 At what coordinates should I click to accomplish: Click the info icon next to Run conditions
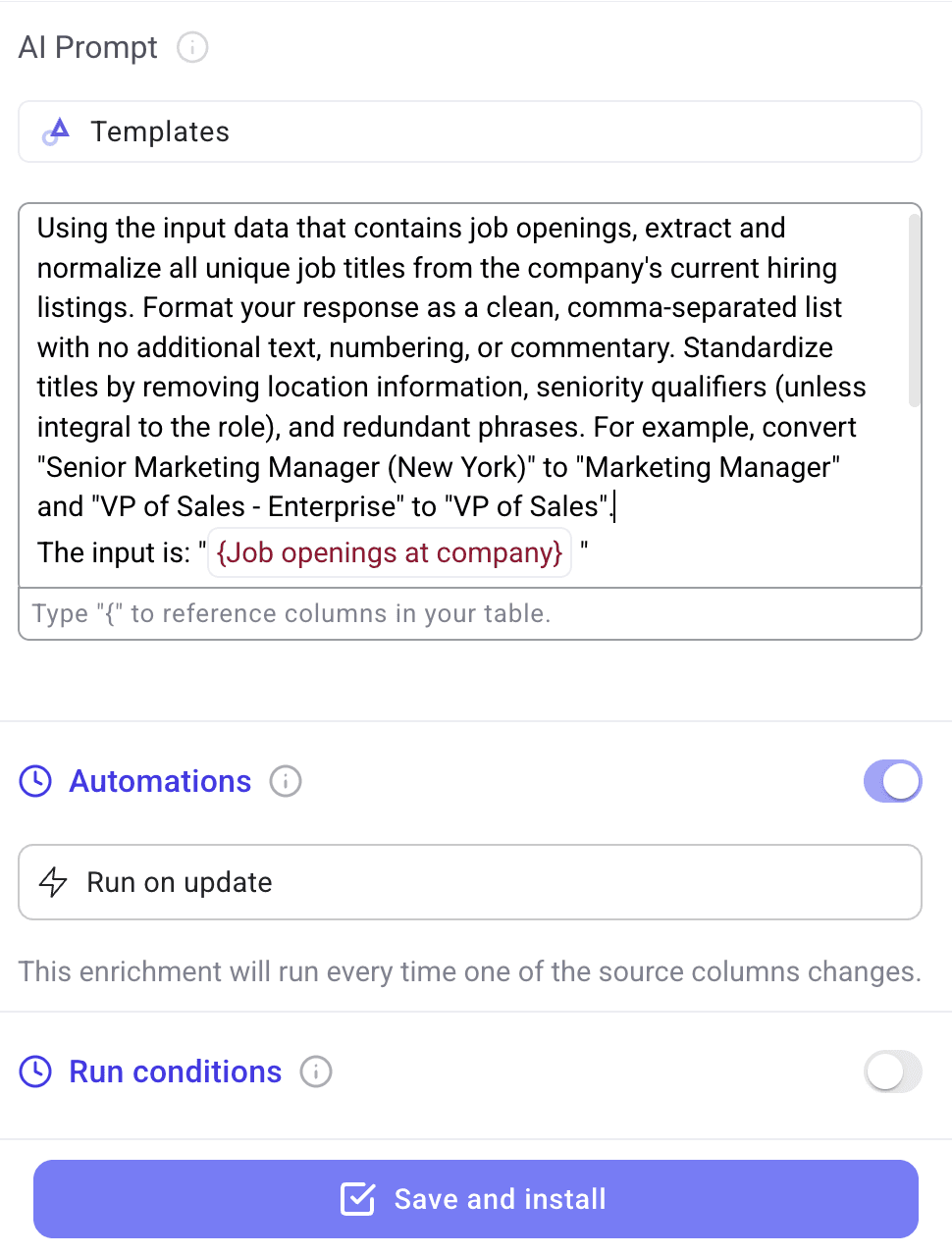point(316,1072)
